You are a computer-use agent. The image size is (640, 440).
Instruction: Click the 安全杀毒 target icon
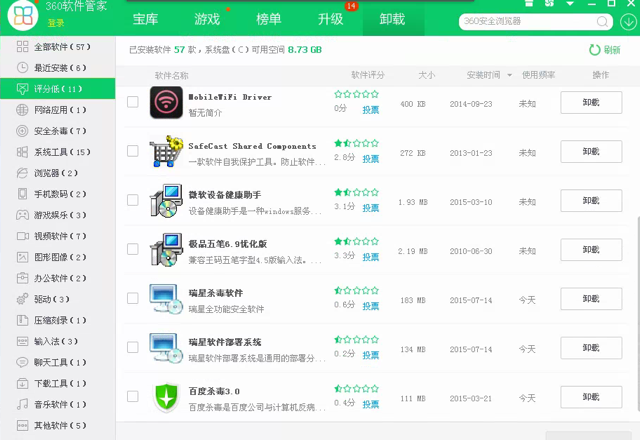(22, 131)
